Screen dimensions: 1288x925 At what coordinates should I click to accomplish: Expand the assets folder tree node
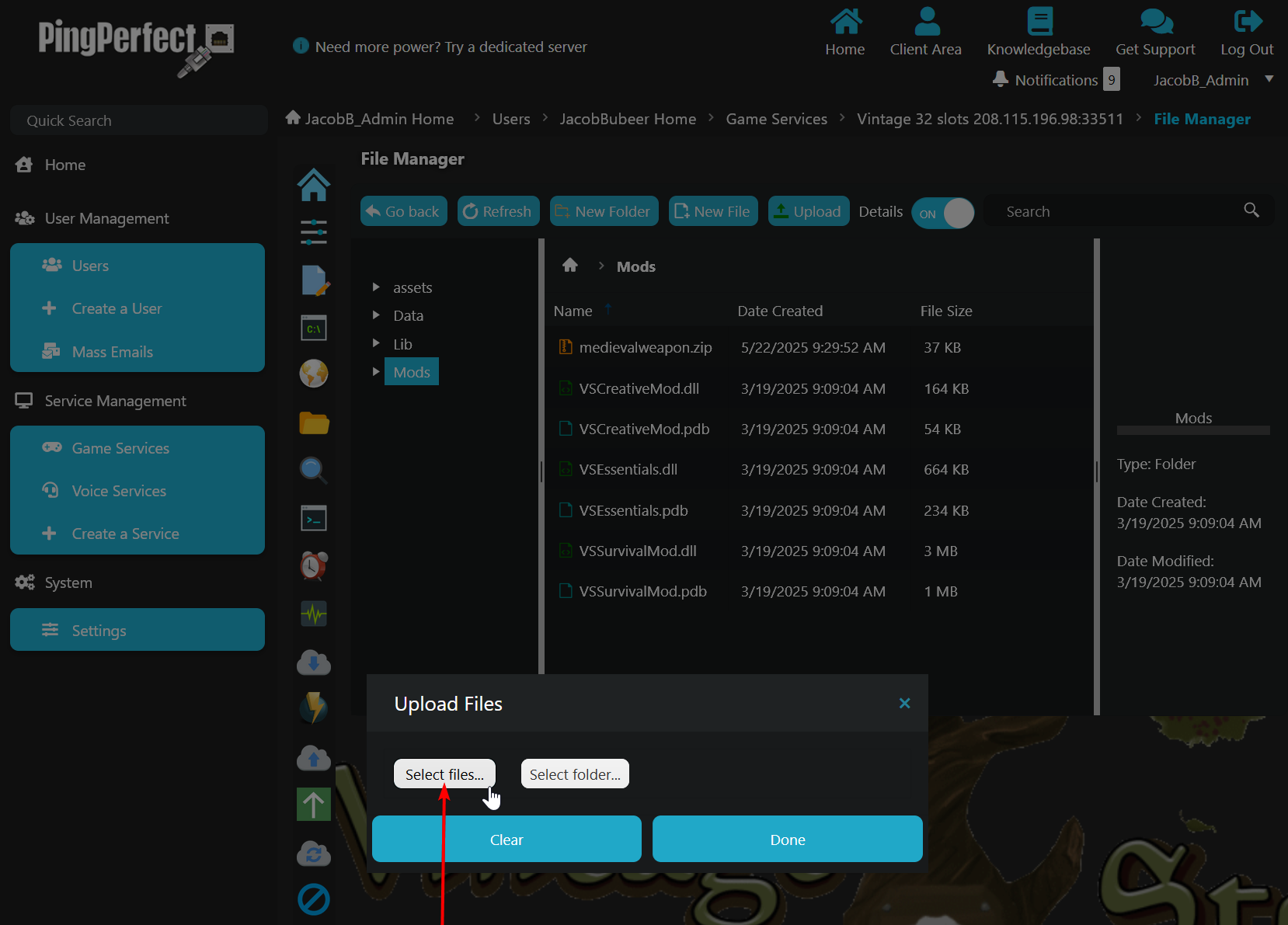point(376,287)
